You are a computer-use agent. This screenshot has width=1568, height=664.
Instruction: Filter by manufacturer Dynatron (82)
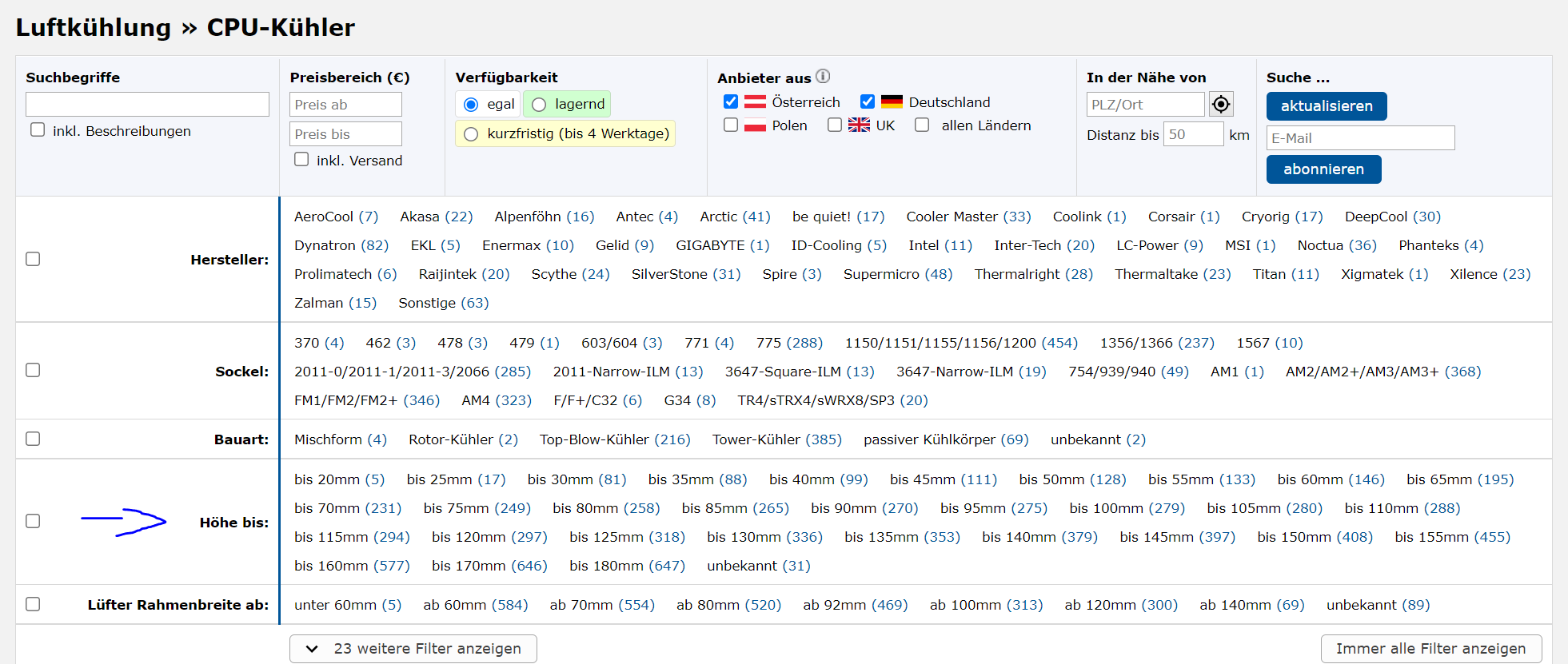[341, 245]
